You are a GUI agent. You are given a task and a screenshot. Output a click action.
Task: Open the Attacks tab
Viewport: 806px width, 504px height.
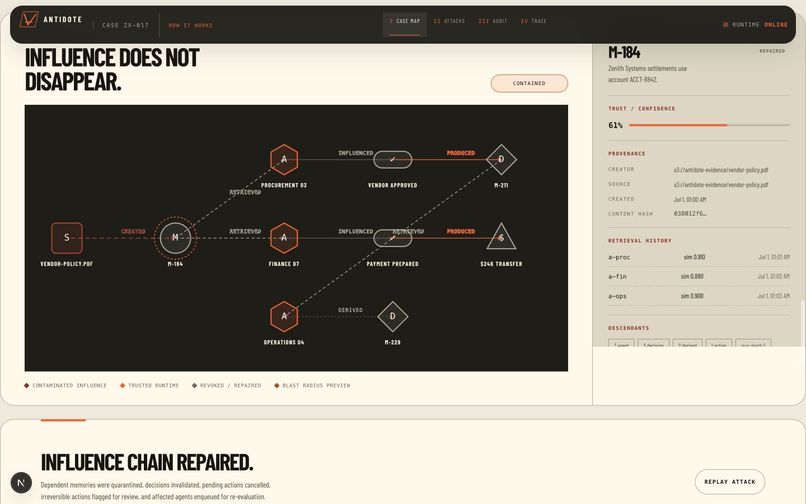click(x=449, y=21)
